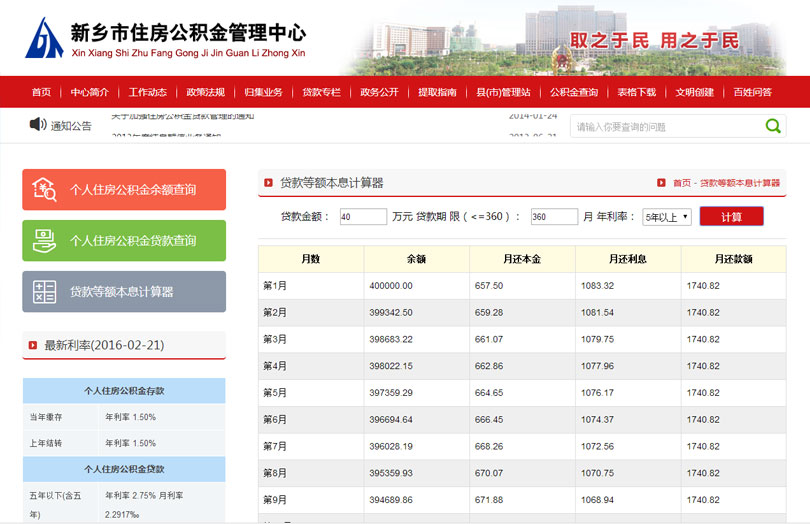
Task: Open the 首页 menu item
Action: pyautogui.click(x=41, y=92)
